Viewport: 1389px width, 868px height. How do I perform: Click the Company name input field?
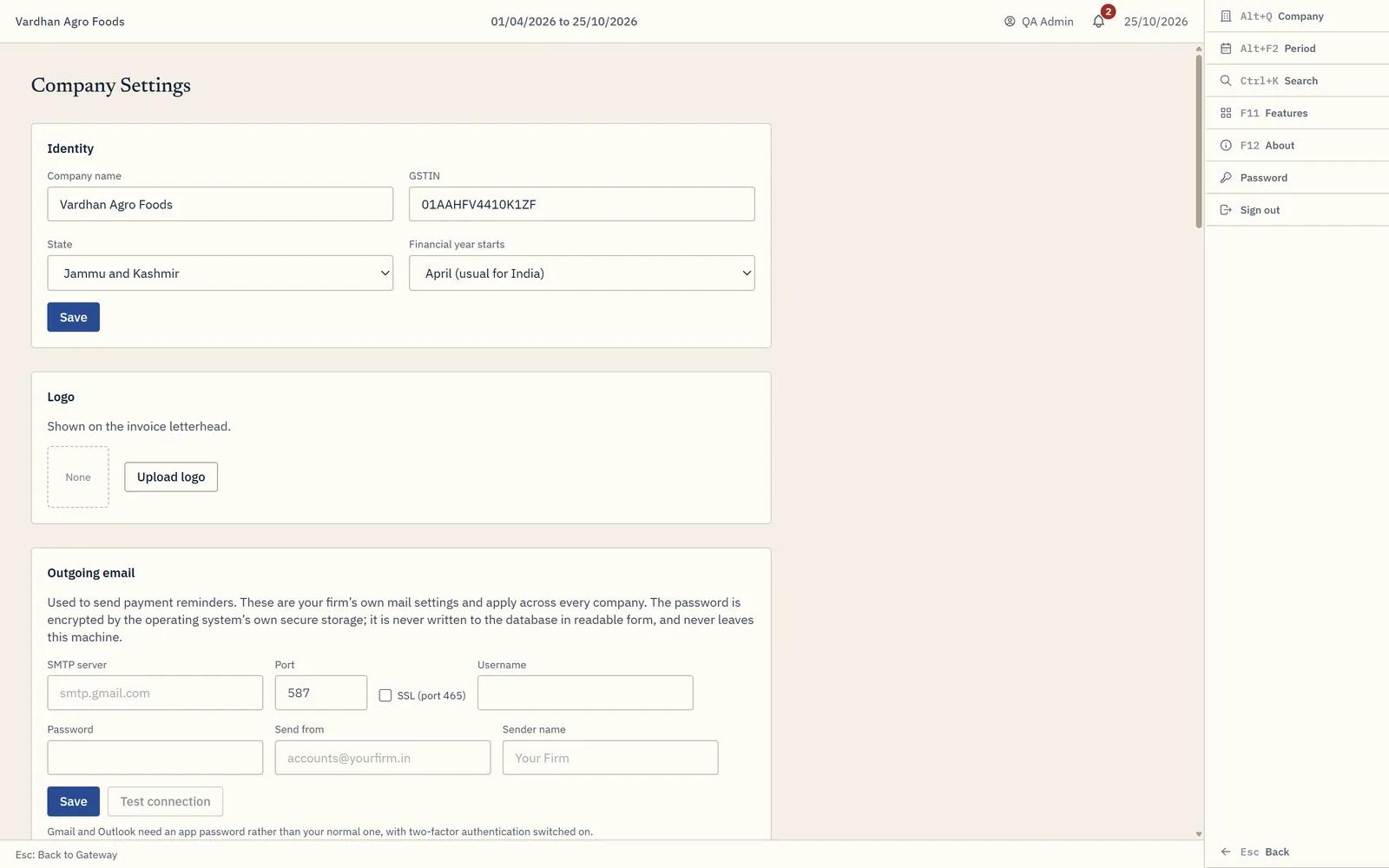[221, 204]
